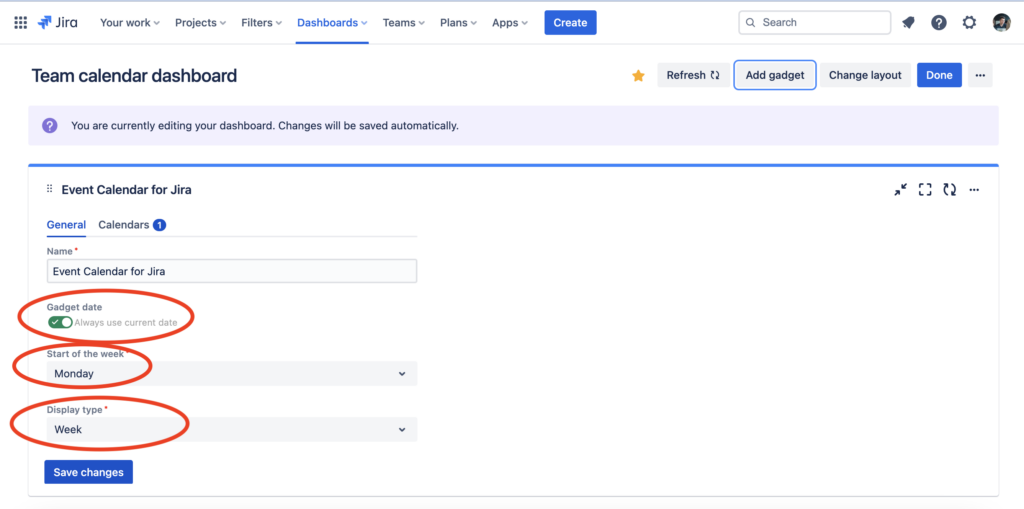
Task: Minimize the Event Calendar gadget
Action: pos(901,190)
